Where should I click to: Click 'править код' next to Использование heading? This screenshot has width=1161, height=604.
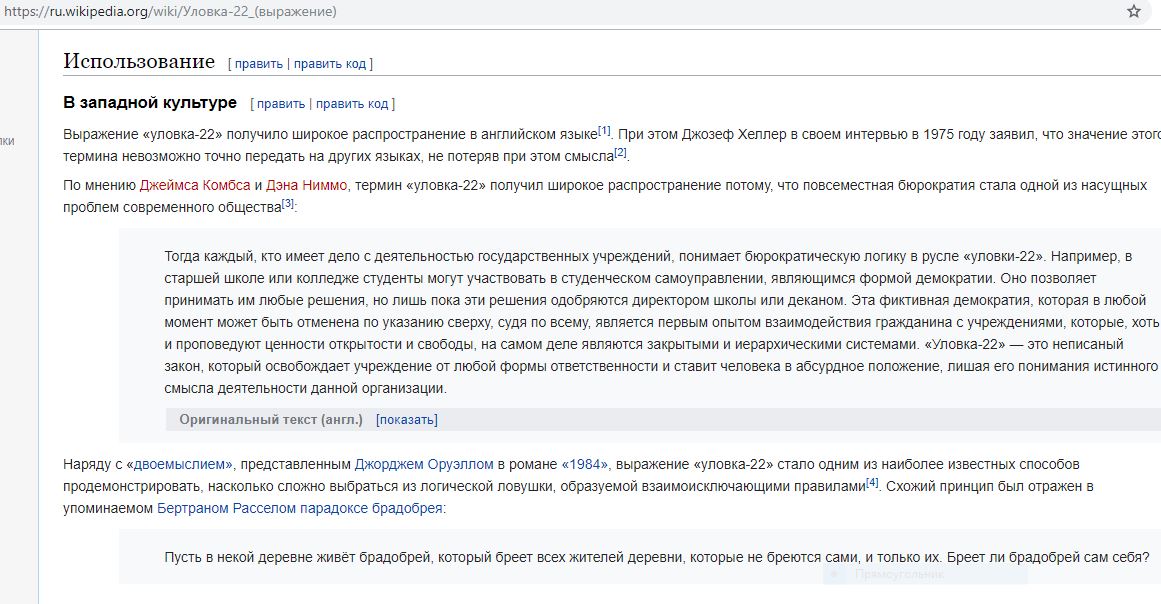coord(329,64)
